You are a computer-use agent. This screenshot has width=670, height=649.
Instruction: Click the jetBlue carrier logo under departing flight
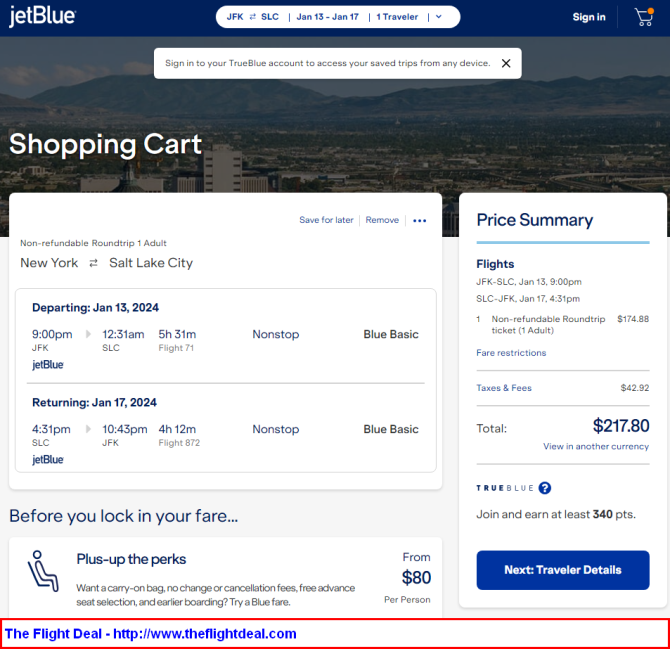tap(48, 365)
